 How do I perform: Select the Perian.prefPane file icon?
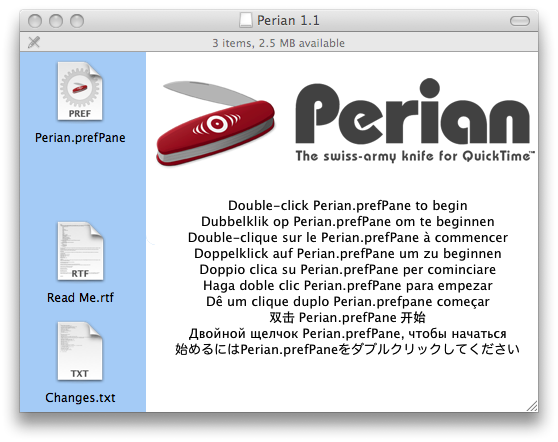click(80, 91)
